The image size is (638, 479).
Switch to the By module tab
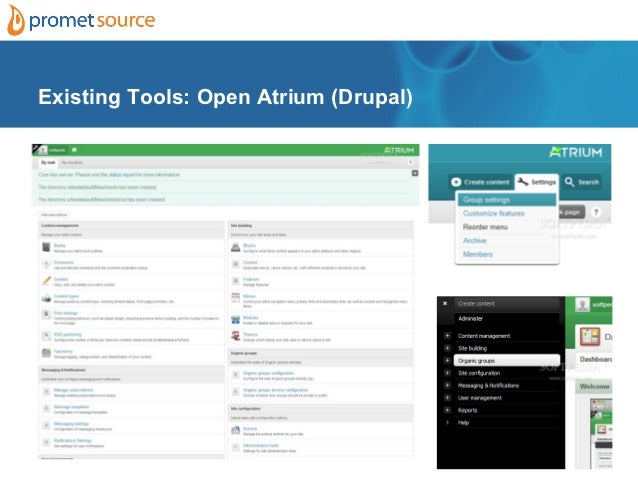(x=72, y=162)
